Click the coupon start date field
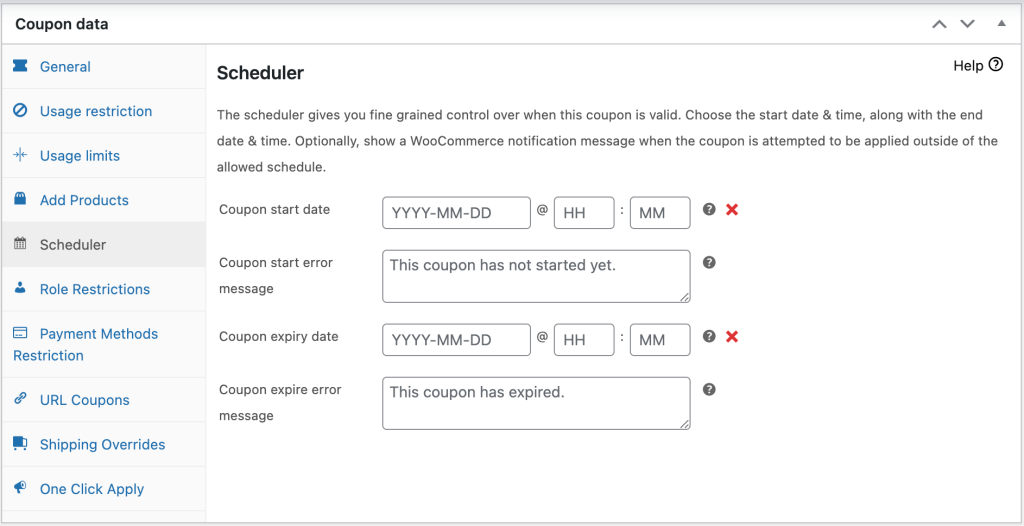 pos(456,213)
